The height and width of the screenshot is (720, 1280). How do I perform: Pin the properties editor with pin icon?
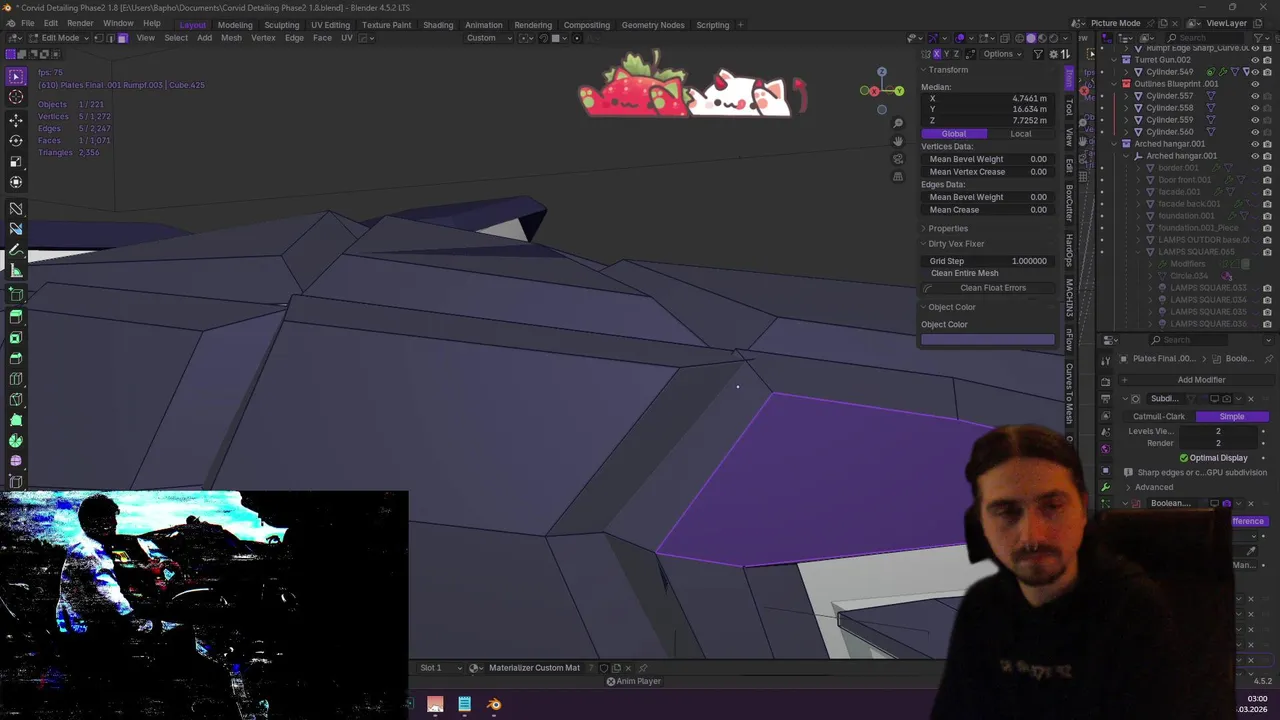point(1269,358)
